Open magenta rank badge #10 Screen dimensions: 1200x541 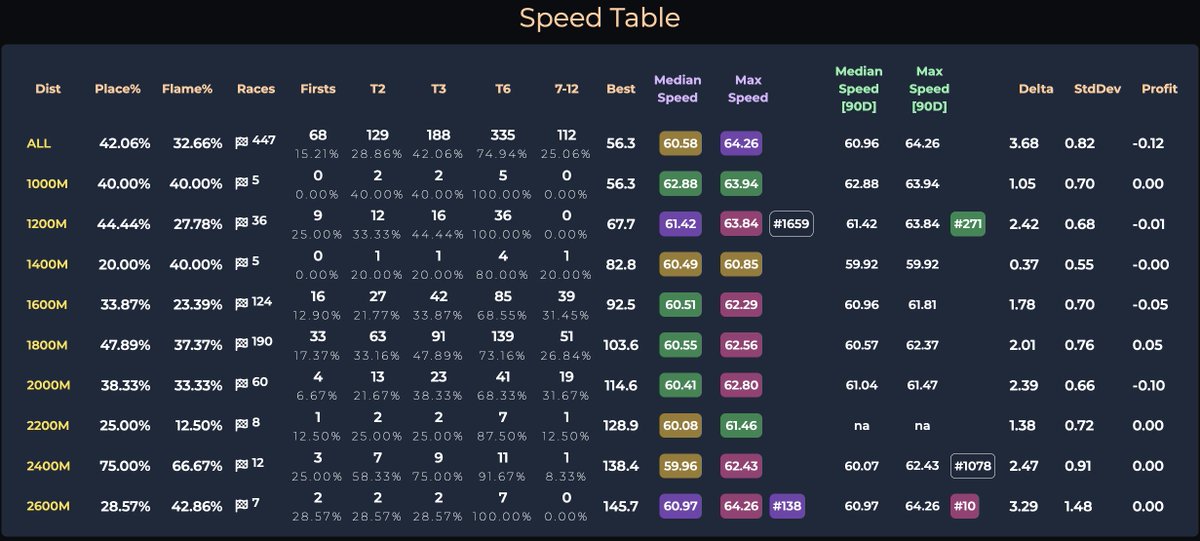[x=965, y=506]
